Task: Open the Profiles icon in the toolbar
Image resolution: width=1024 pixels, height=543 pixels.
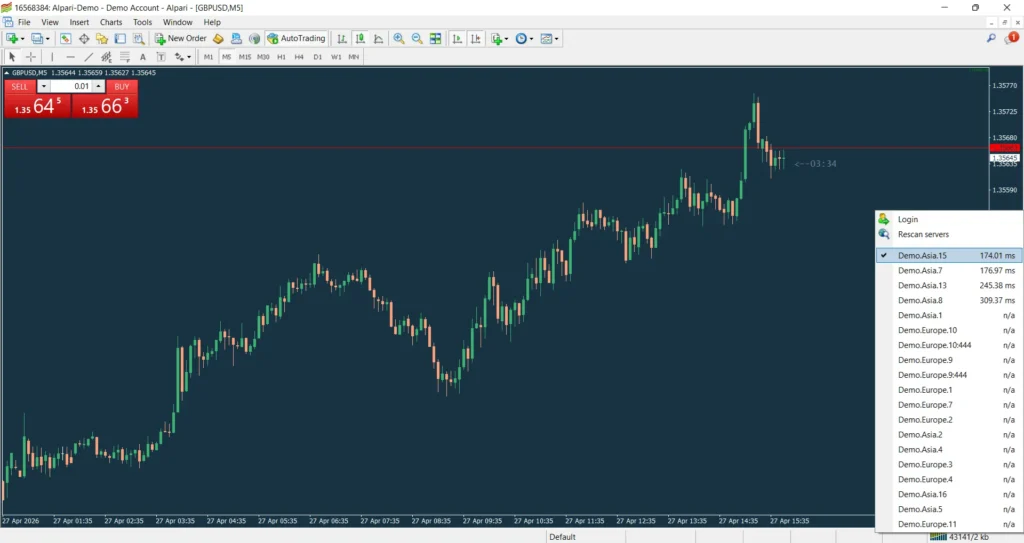Action: point(37,39)
